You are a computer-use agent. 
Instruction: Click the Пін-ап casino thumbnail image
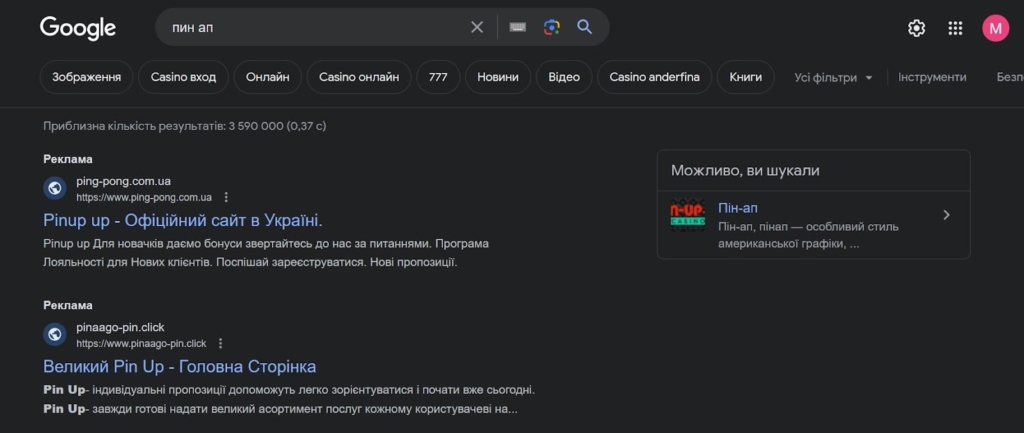(x=688, y=215)
